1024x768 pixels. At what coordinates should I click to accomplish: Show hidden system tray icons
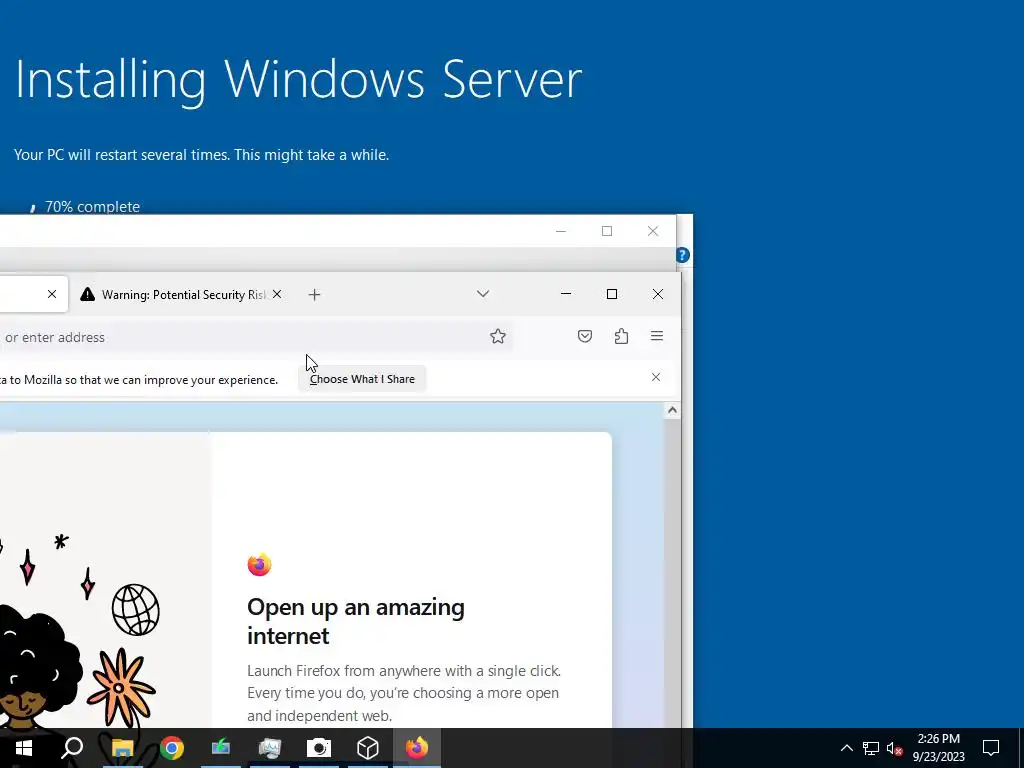846,748
